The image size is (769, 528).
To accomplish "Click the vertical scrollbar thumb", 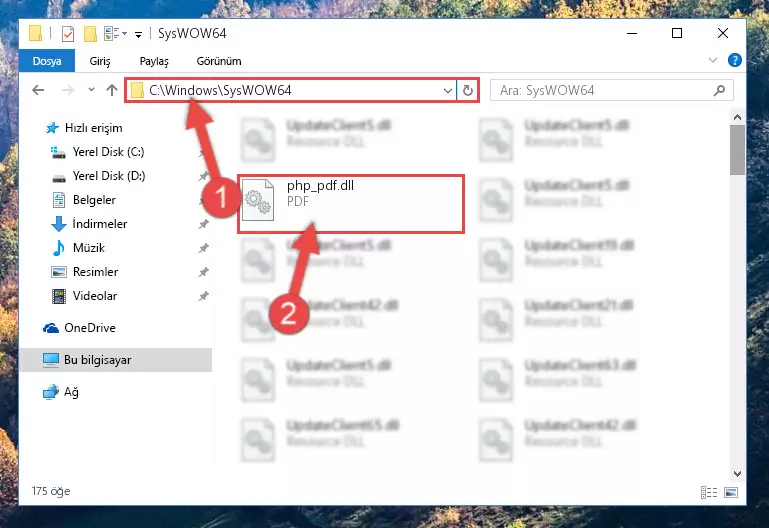I will (x=737, y=150).
